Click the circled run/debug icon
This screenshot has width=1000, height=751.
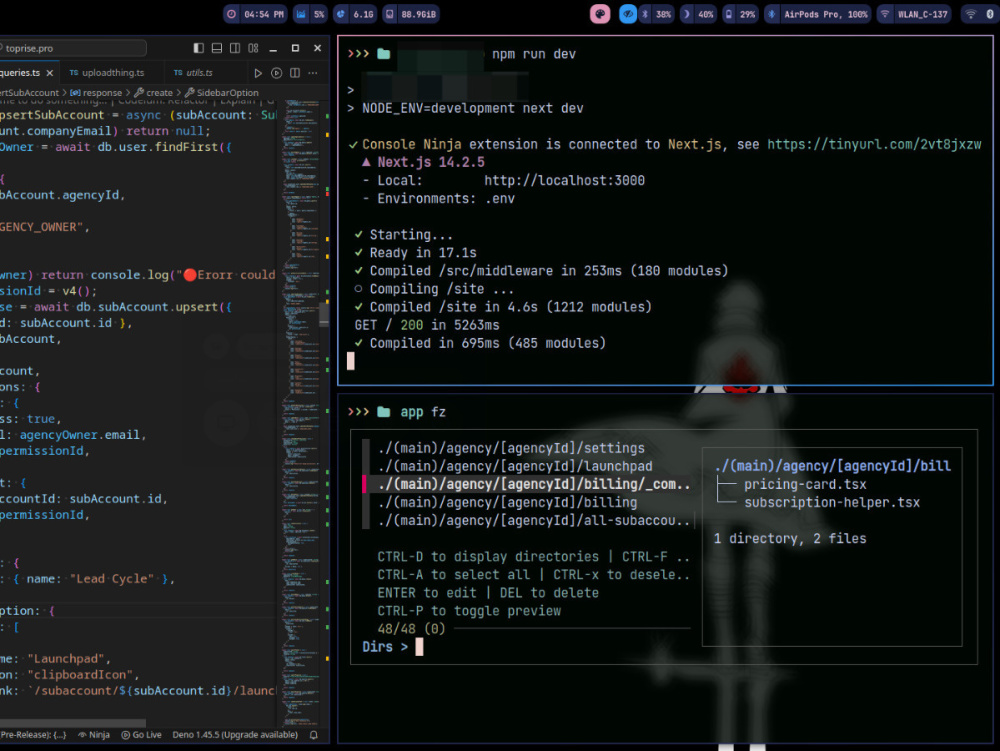click(x=276, y=73)
